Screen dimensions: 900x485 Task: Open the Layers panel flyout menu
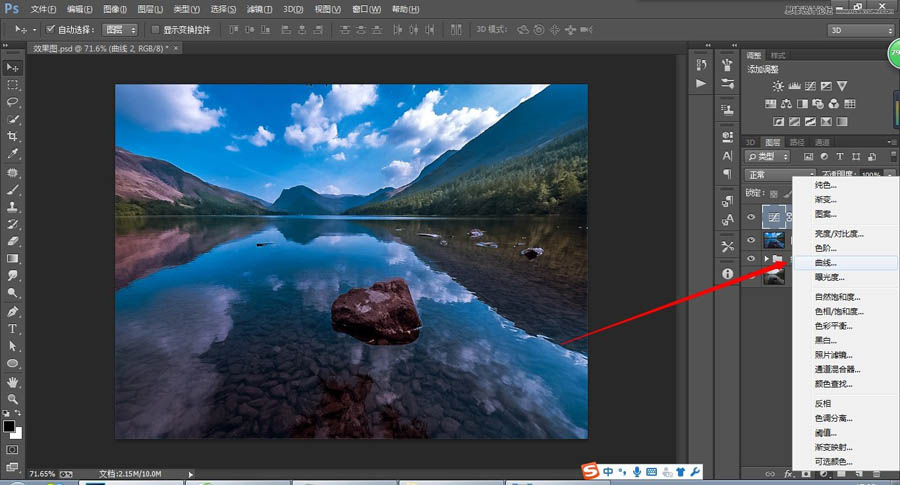point(891,142)
